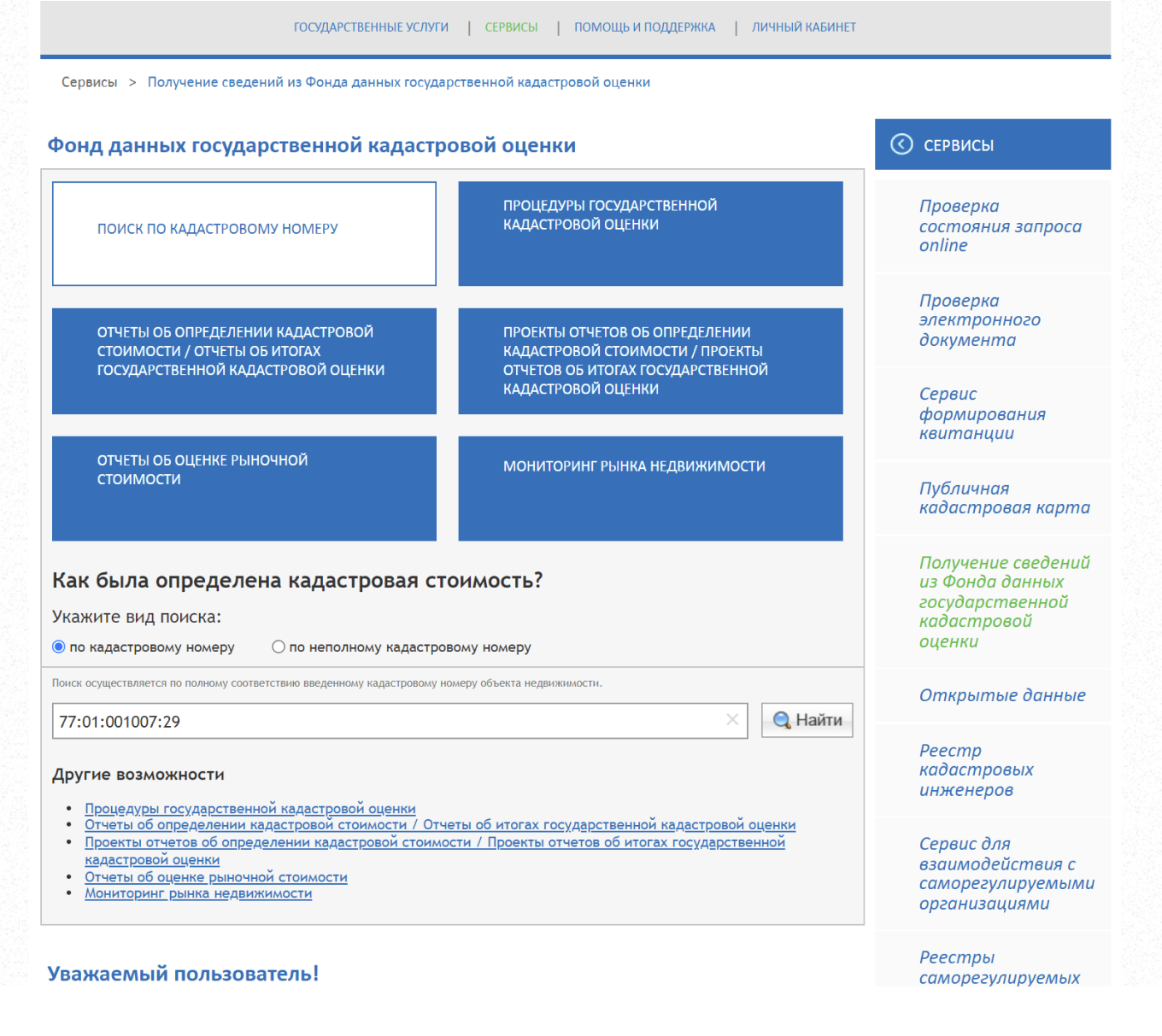The image size is (1162, 1036).
Task: Open the ПРОЦЕДУРЫ ГОСУДАРСТВЕННОЙ КАДАСТРОВОЙ ОЦЕНКИ tile
Action: 650,233
